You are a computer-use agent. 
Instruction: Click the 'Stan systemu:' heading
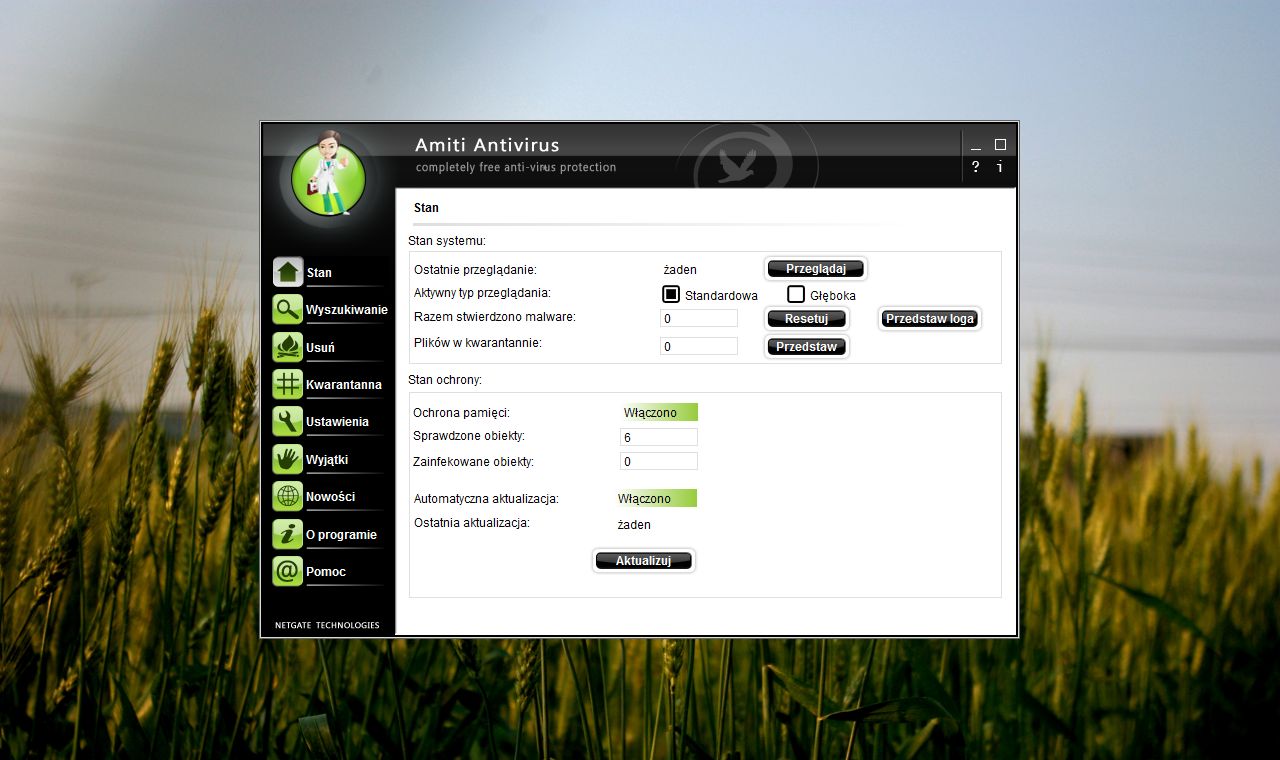tap(447, 241)
